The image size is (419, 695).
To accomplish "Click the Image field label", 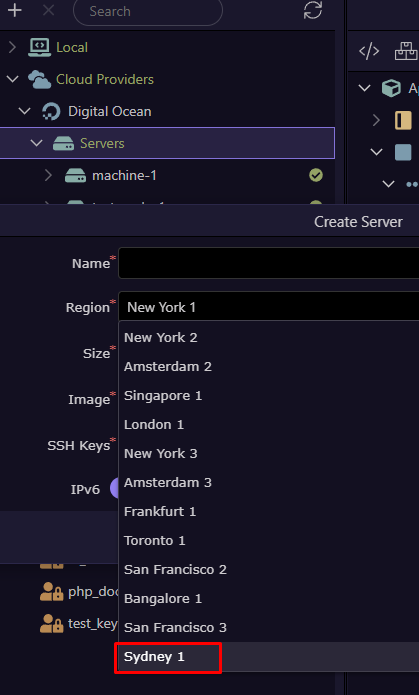I will pos(89,399).
